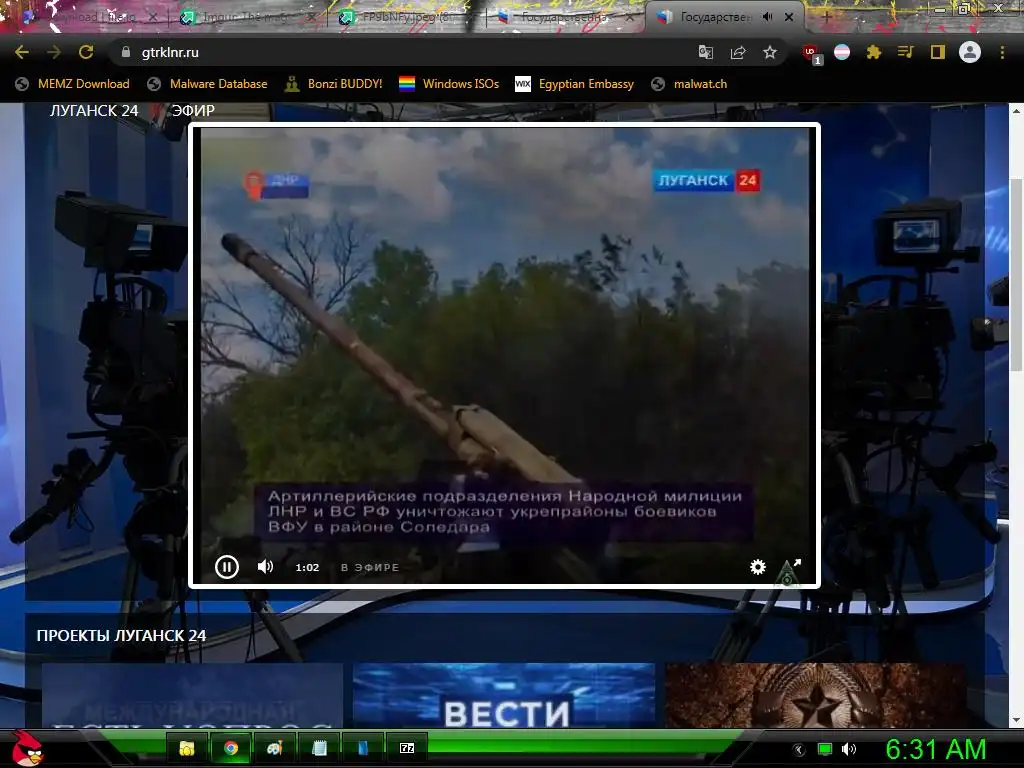The width and height of the screenshot is (1024, 768).
Task: Click the 6:31 AM clock
Action: pyautogui.click(x=936, y=750)
